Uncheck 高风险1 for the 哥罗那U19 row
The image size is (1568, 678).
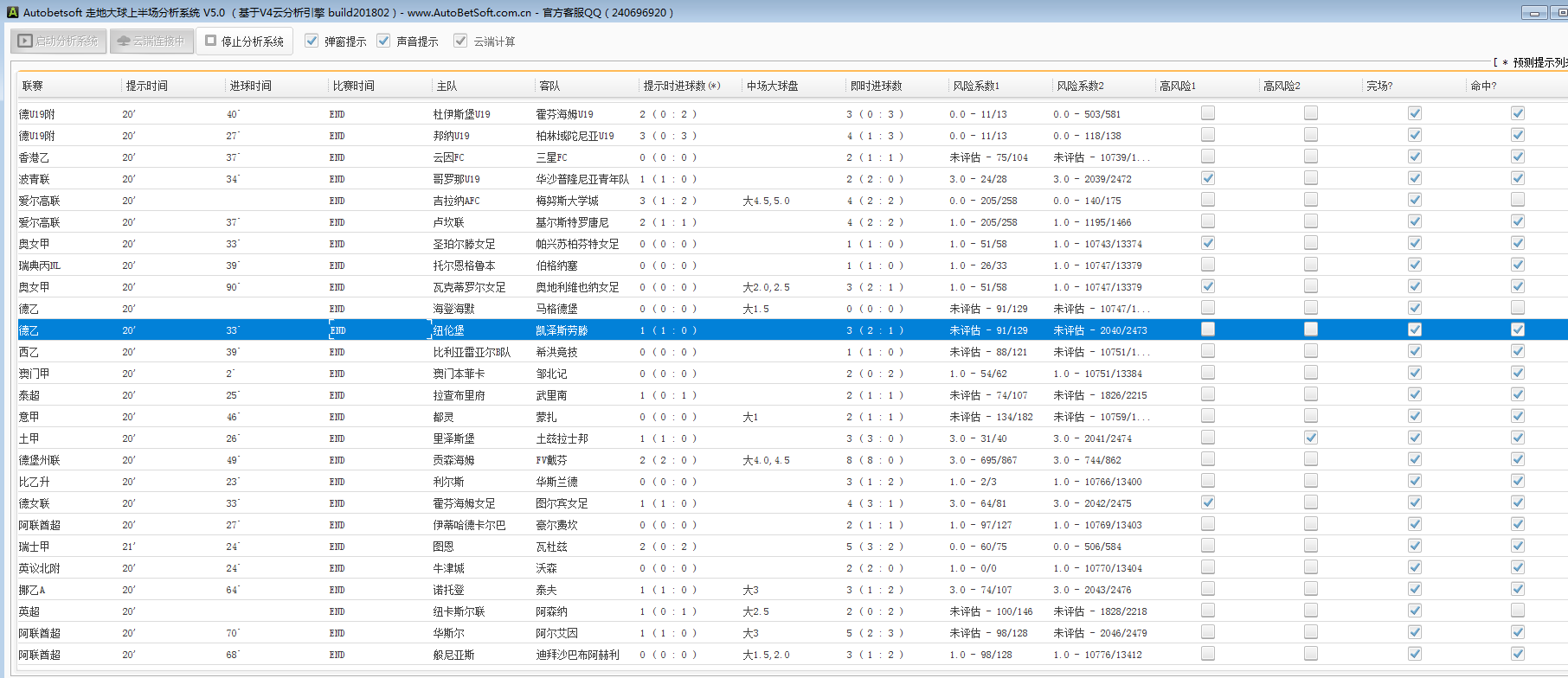coord(1208,178)
